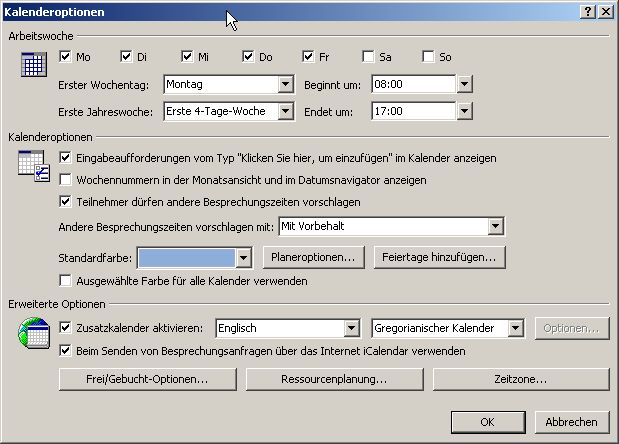Screen dimensions: 619x444
Task: Click the Zeitzone button
Action: click(x=531, y=380)
